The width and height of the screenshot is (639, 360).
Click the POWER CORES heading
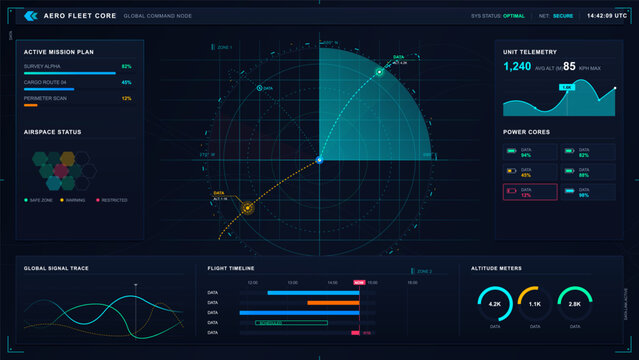[526, 132]
